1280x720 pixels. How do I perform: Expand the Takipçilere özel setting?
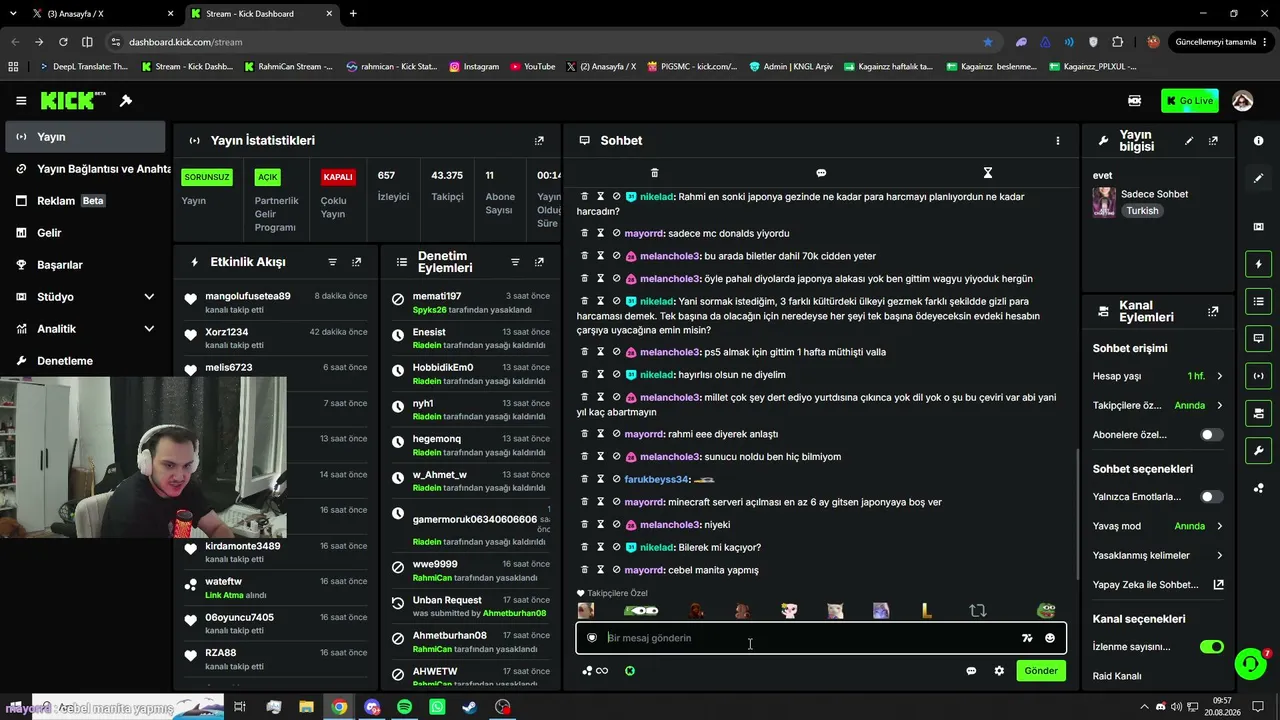1158,406
